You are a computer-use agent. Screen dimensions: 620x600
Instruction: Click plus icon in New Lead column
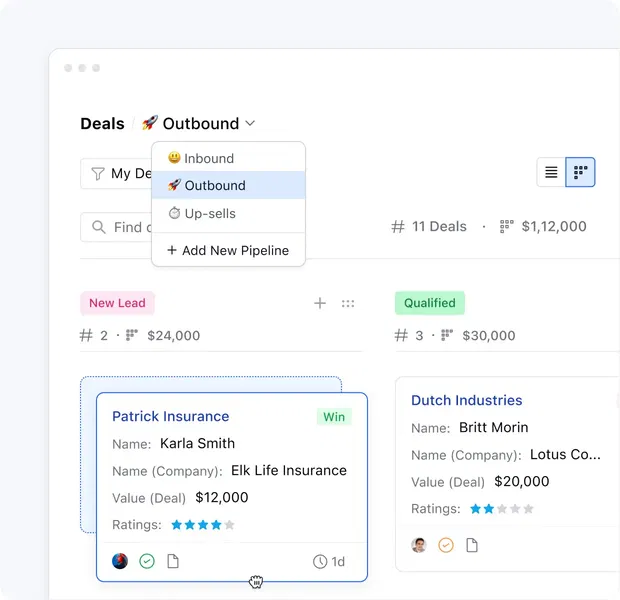click(x=320, y=303)
